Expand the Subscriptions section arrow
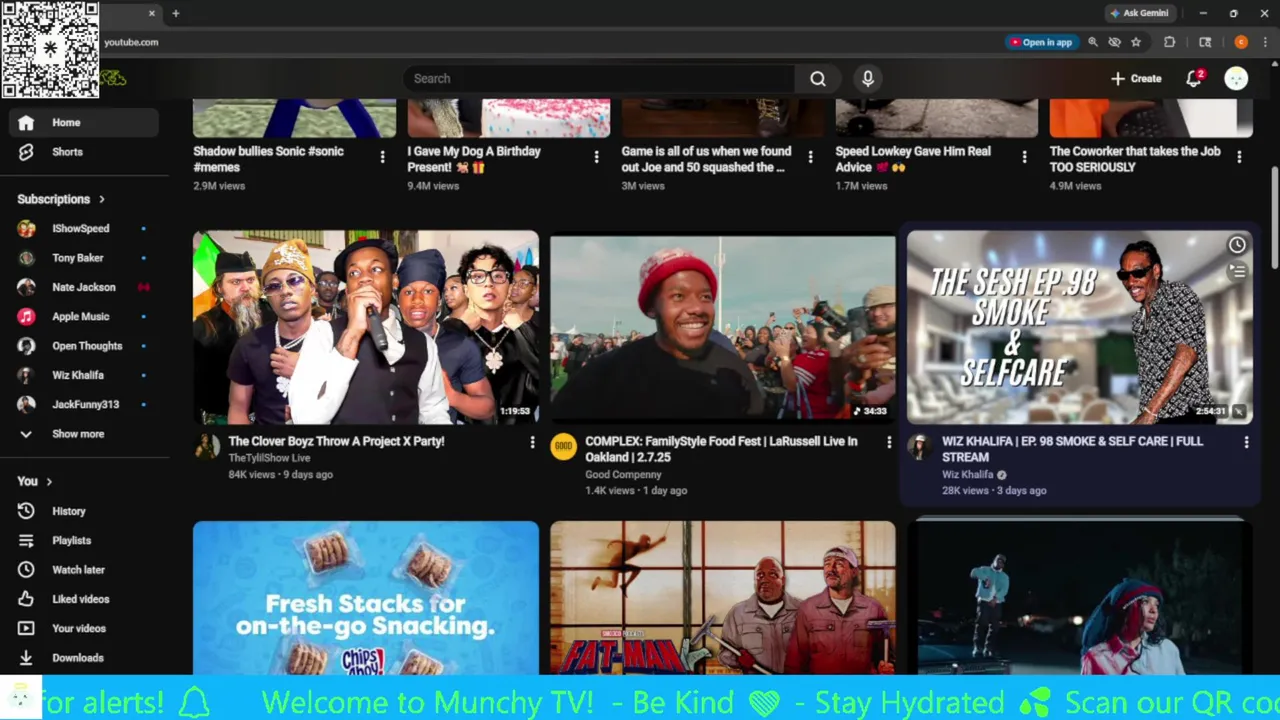The image size is (1280, 720). point(101,199)
